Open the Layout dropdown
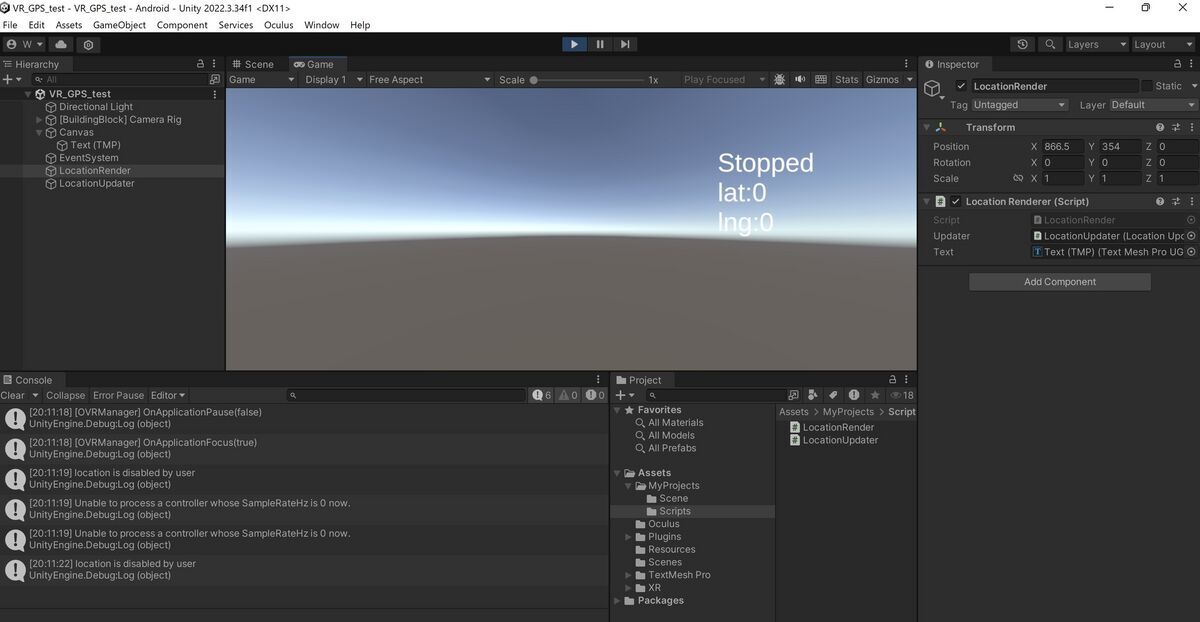 tap(1162, 45)
